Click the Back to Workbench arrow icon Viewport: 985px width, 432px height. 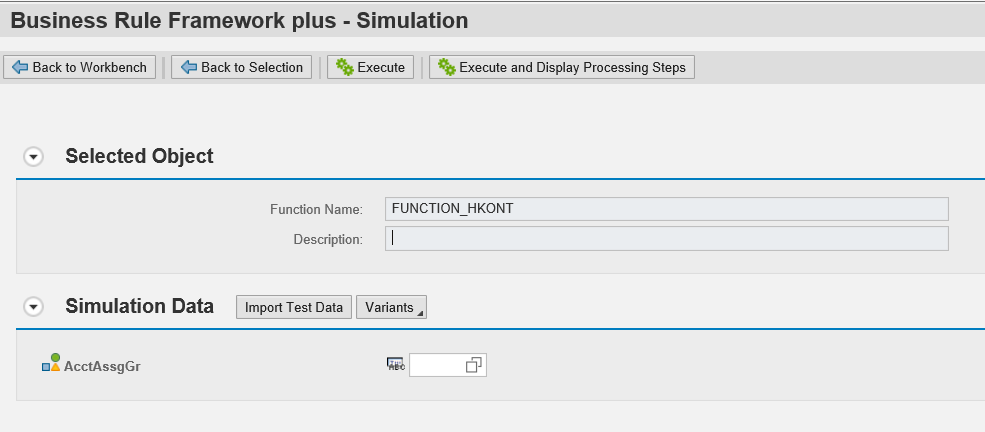coord(19,67)
